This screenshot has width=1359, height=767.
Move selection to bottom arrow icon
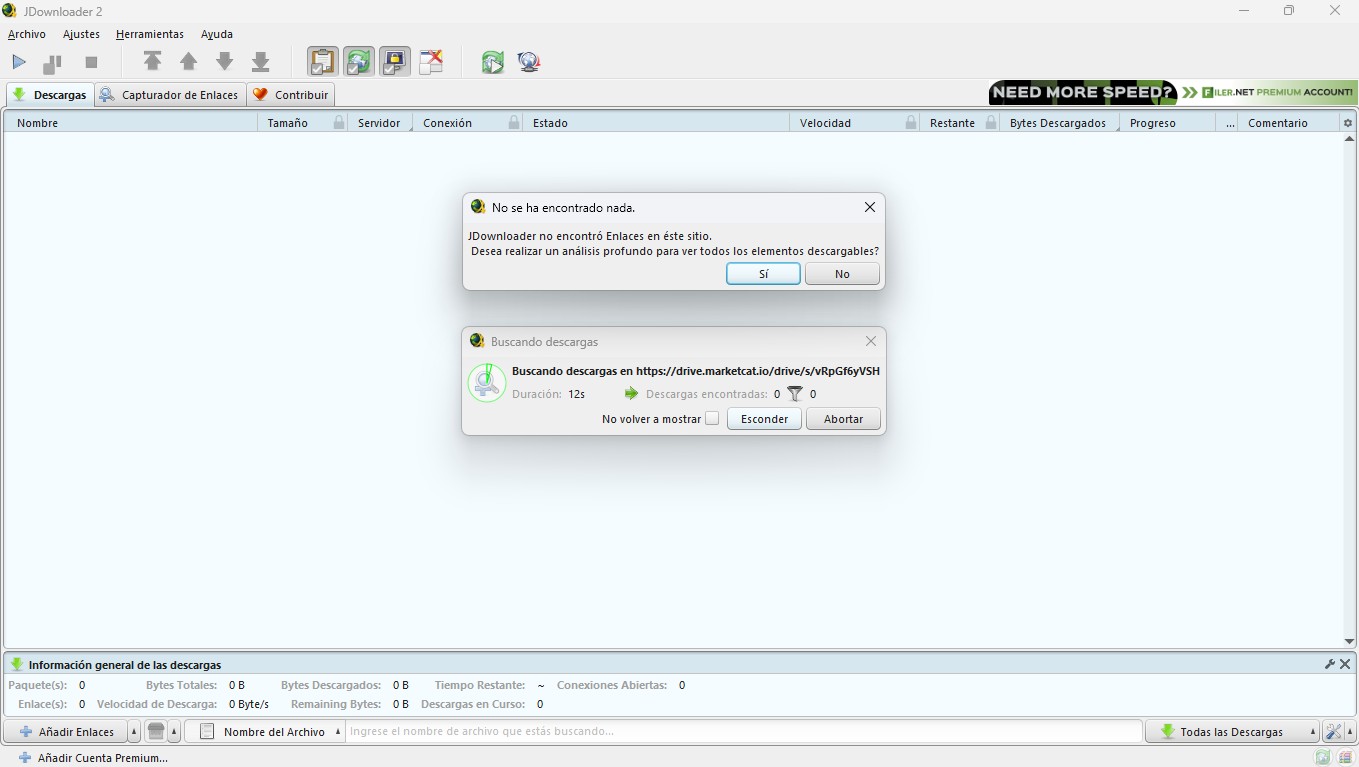[x=261, y=62]
